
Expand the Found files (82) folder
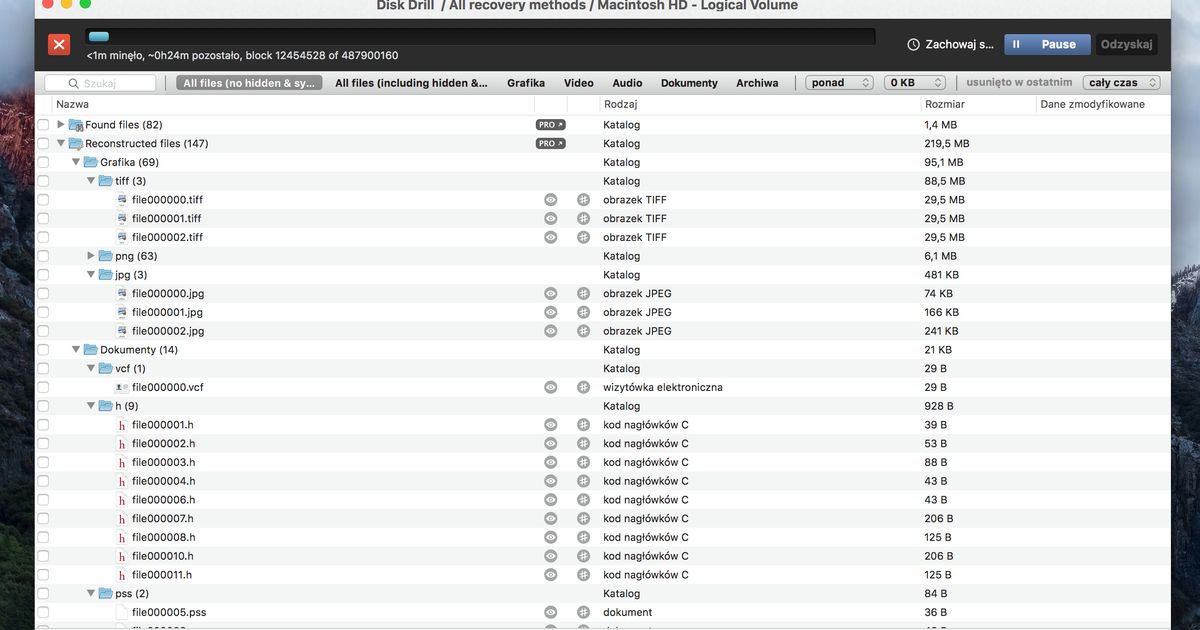pyautogui.click(x=61, y=125)
